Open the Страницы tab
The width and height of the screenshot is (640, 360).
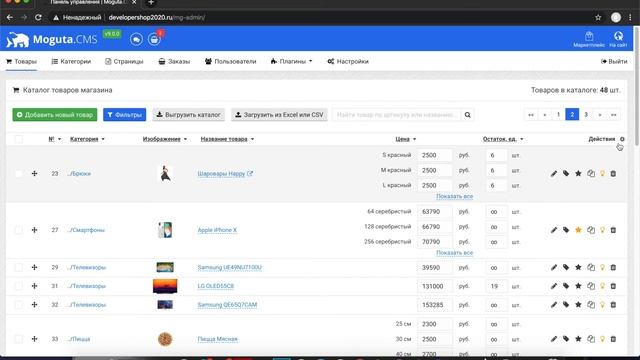pos(124,62)
